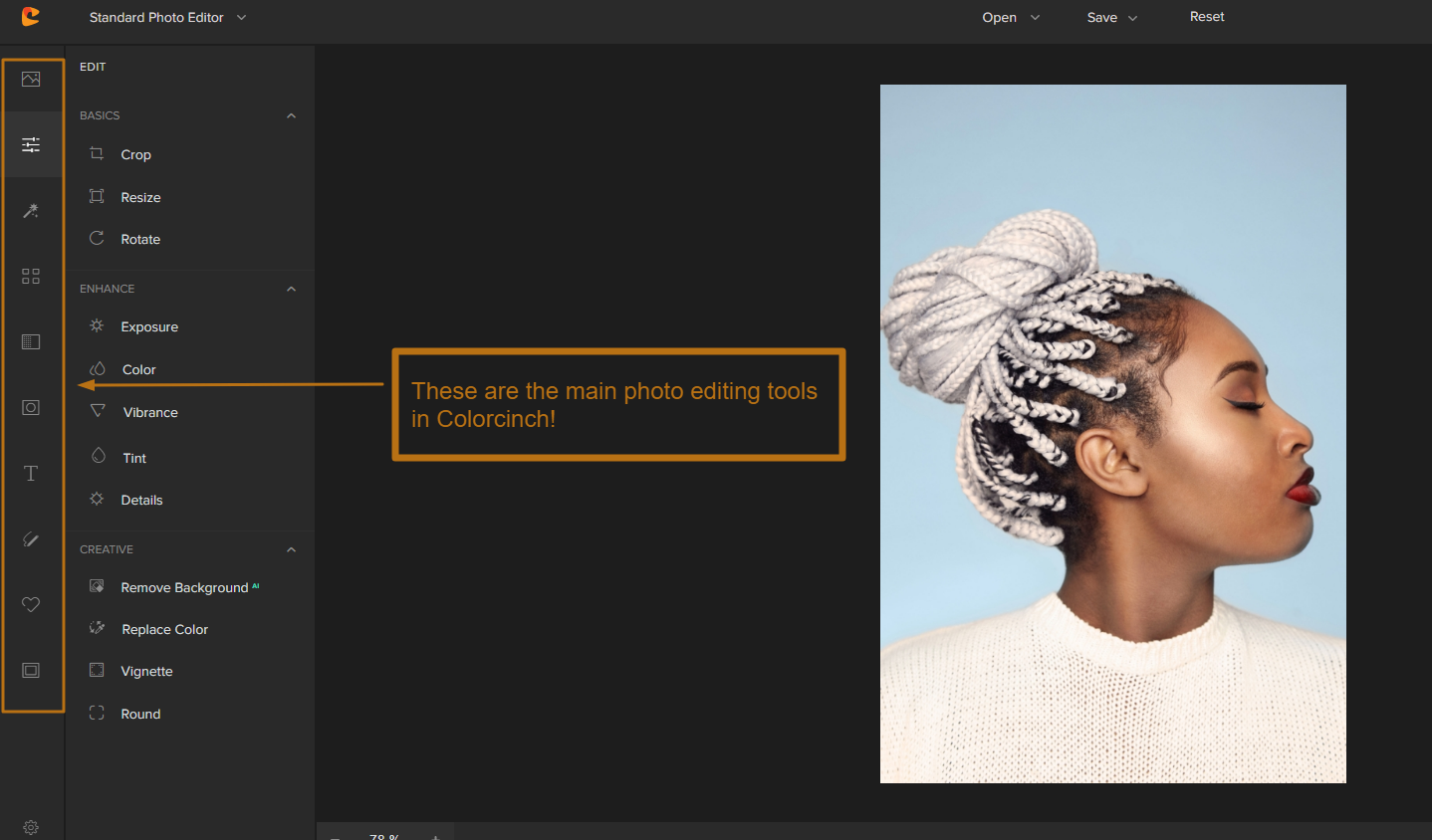The height and width of the screenshot is (840, 1432).
Task: Click the Open menu
Action: (x=1010, y=18)
